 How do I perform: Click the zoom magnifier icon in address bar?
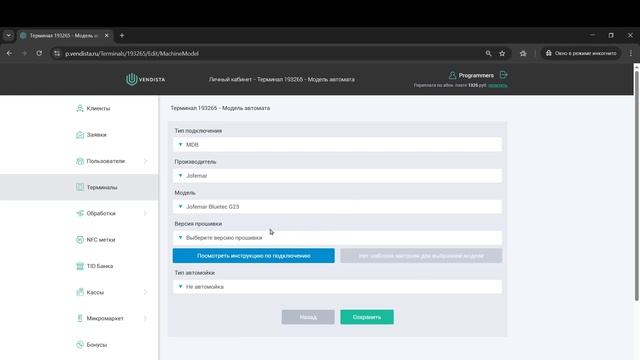pos(488,53)
